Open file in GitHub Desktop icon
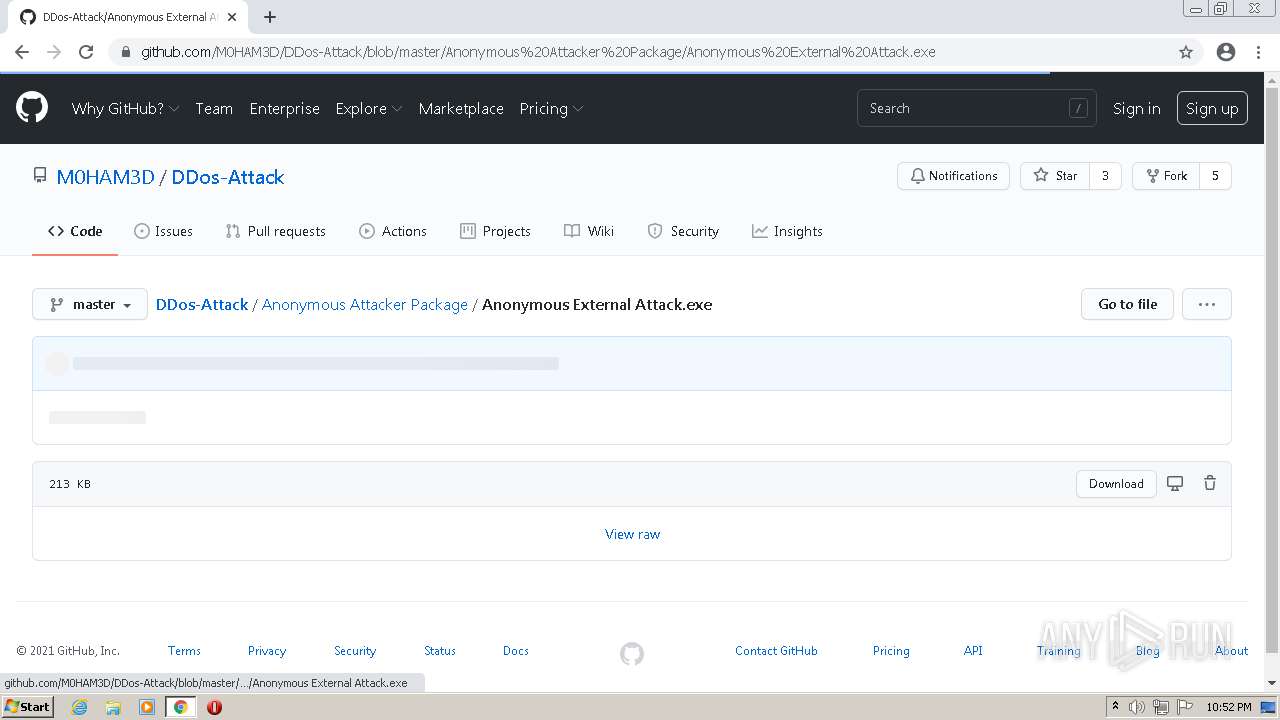The height and width of the screenshot is (720, 1280). [x=1175, y=484]
